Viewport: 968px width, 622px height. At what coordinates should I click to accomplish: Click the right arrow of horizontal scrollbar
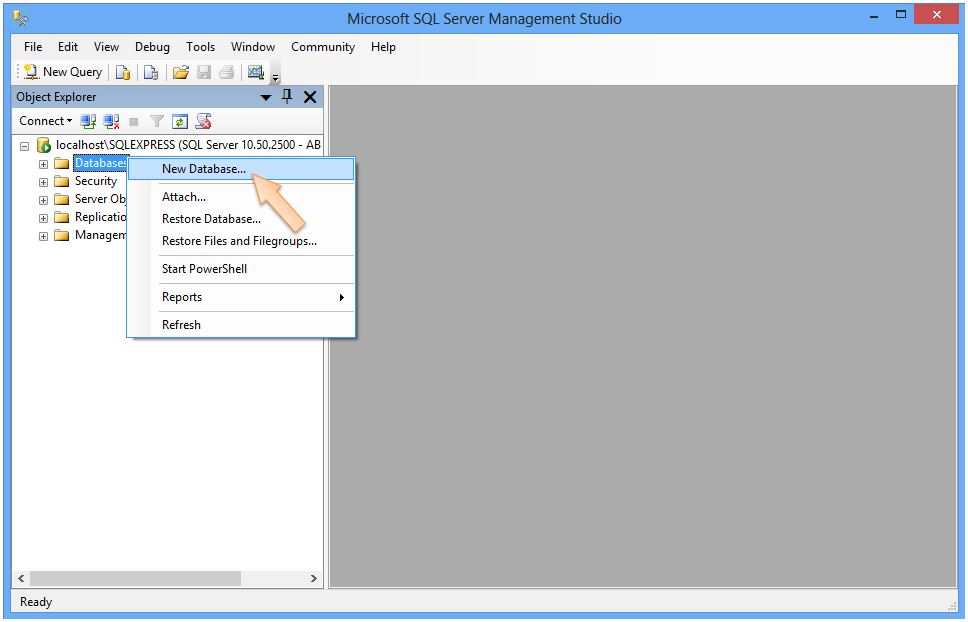pos(314,579)
